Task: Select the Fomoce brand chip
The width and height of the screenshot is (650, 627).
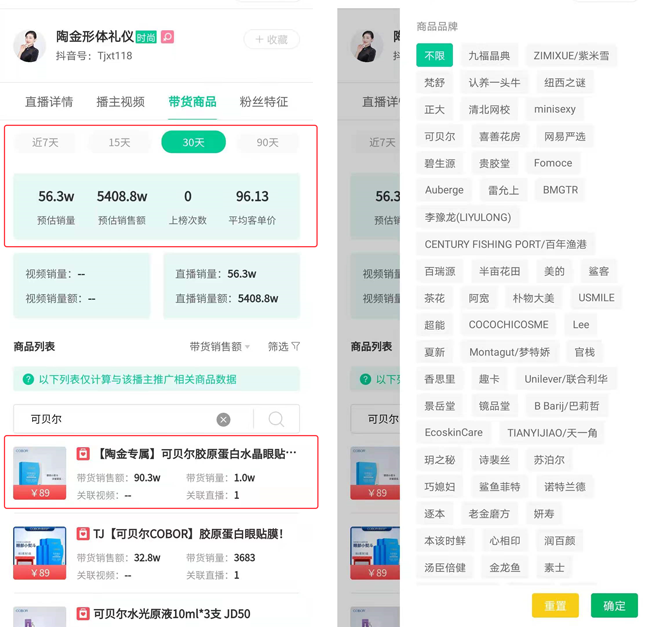Action: point(553,163)
